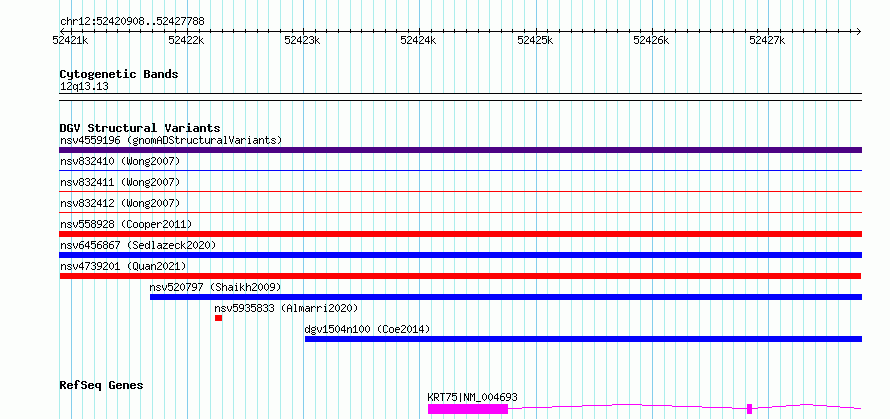Select the nsv832411 (Wong2007) variant line
This screenshot has height=419, width=890.
click(460, 191)
